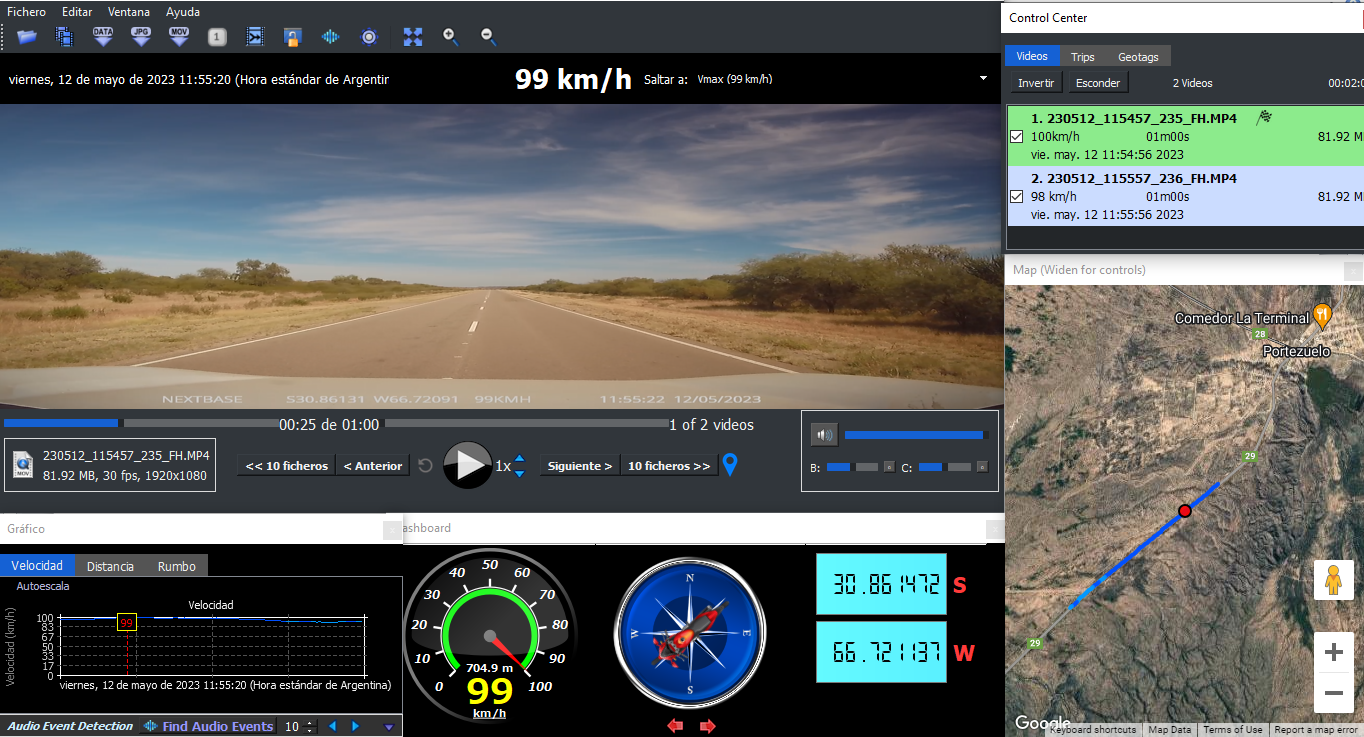Uncheck video 230512_115457_235_FH.MP4 checkbox
1364x737 pixels.
(x=1017, y=137)
